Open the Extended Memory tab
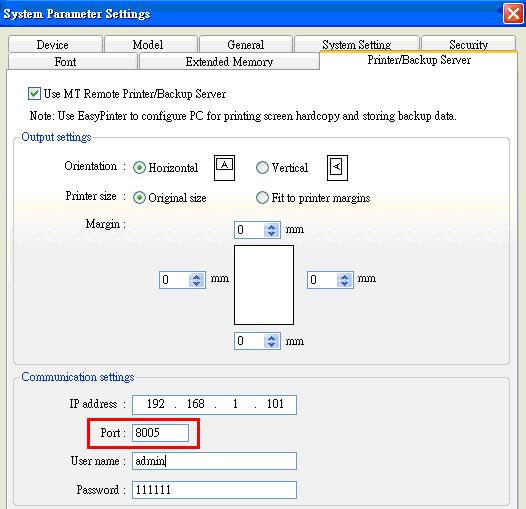This screenshot has width=526, height=509. coord(229,62)
